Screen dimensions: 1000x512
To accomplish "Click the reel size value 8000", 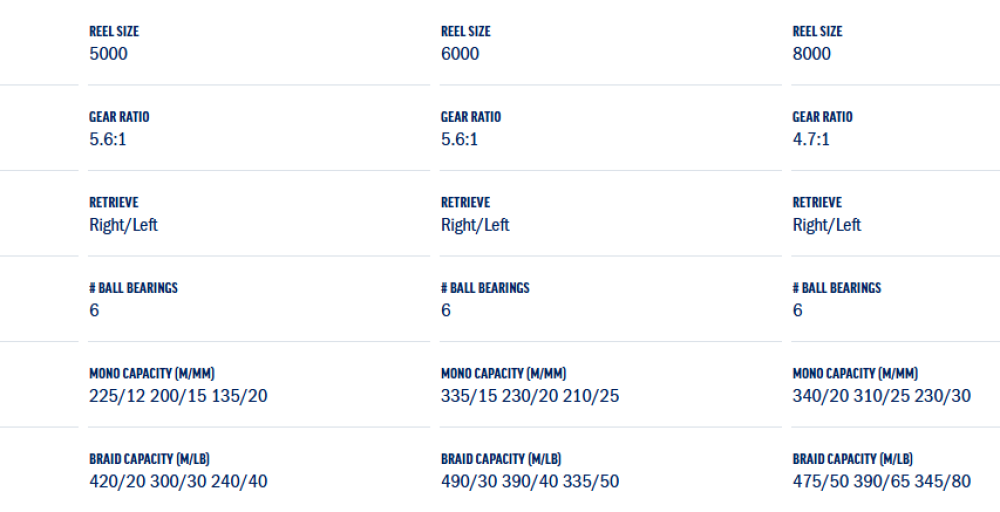I will (x=811, y=54).
